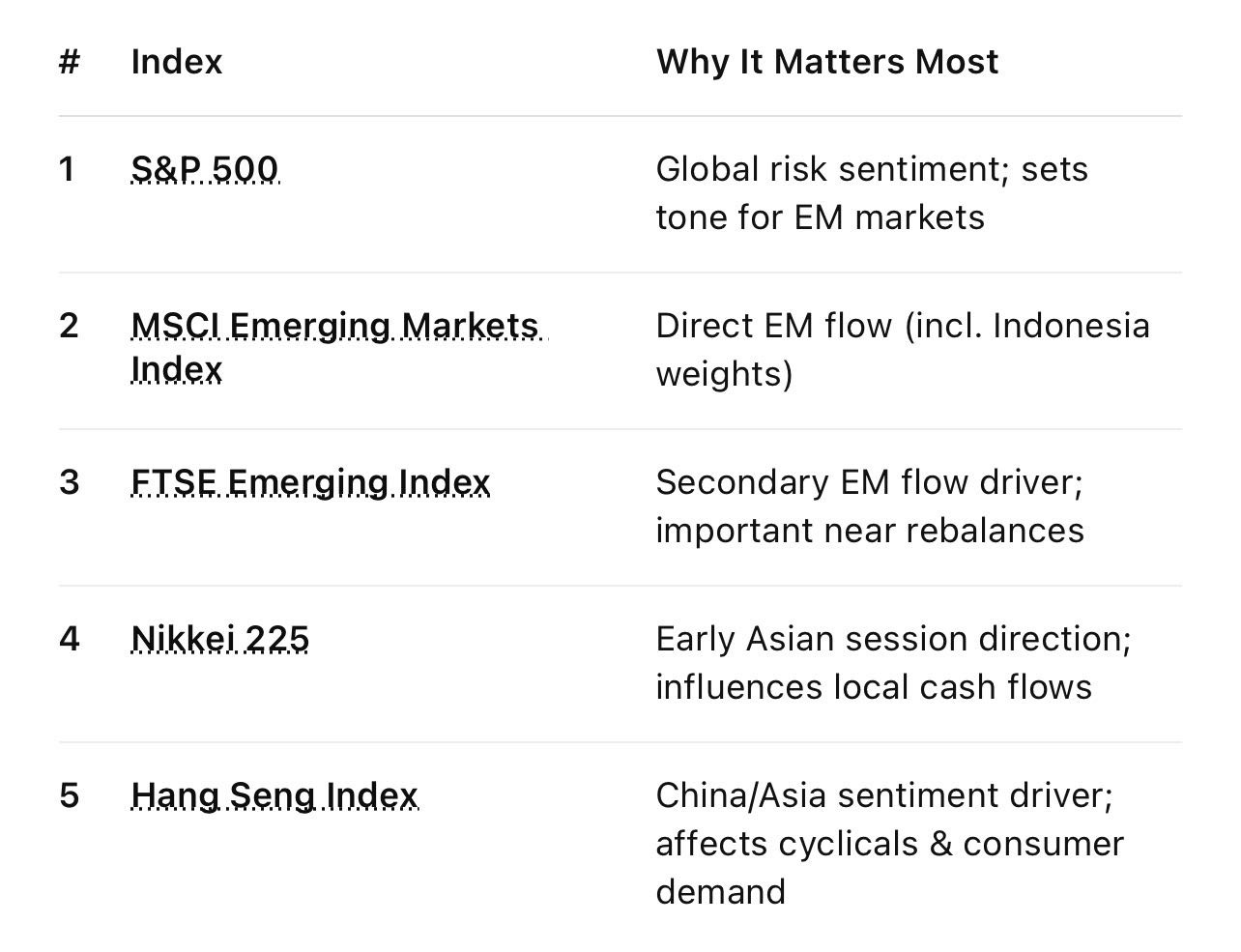The image size is (1241, 952).
Task: Click the '#' column header
Action: pyautogui.click(x=69, y=62)
